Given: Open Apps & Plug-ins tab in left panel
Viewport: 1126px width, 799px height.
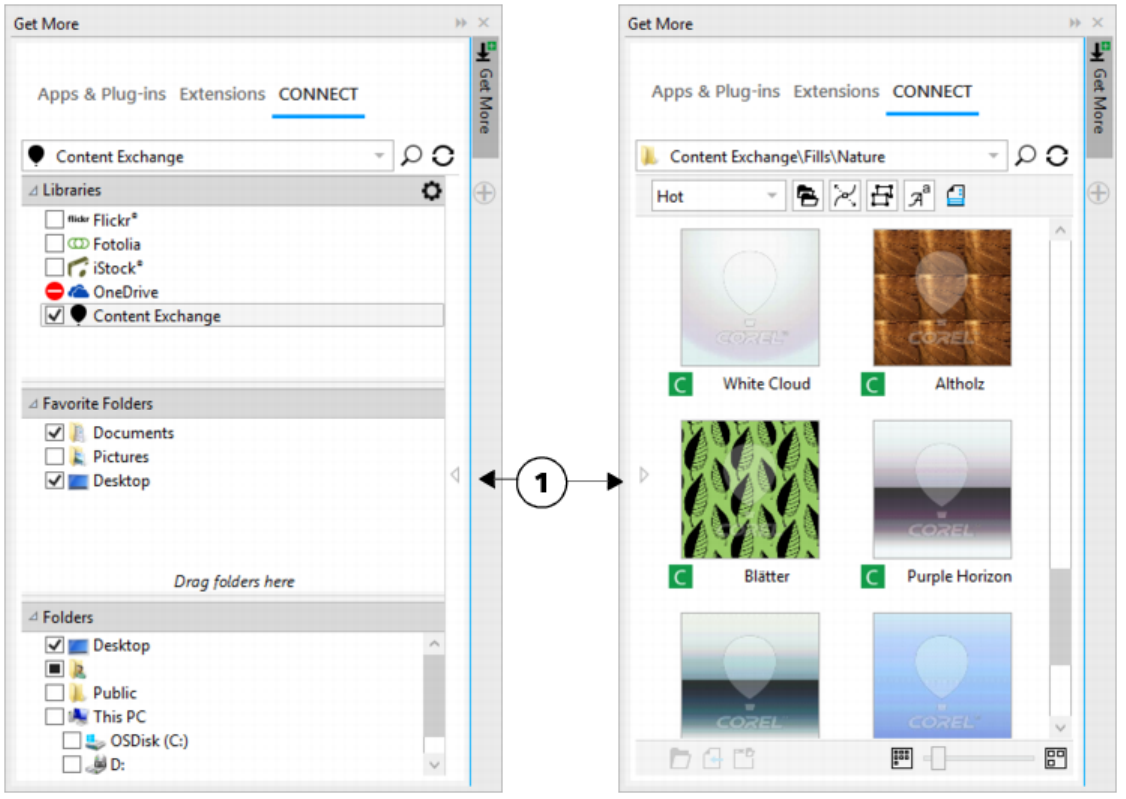Looking at the screenshot, I should [x=102, y=94].
